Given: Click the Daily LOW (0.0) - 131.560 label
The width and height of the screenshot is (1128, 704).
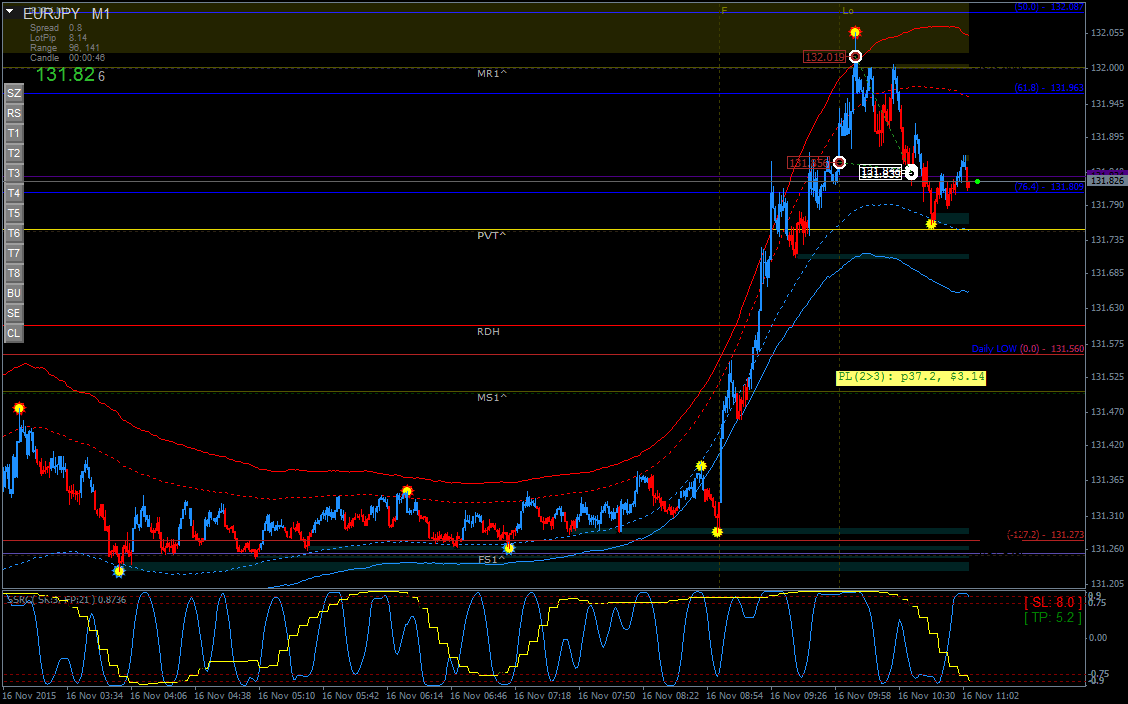Looking at the screenshot, I should point(1028,349).
